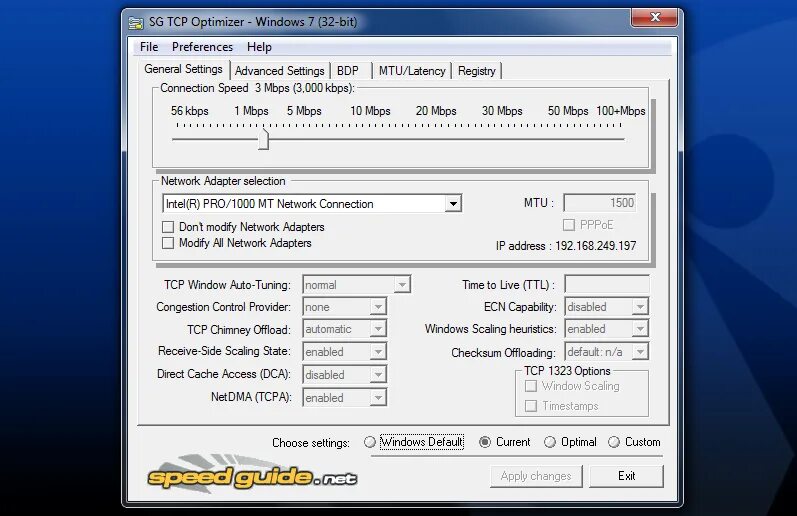Click the MTU value field
This screenshot has height=516, width=797.
[x=600, y=203]
